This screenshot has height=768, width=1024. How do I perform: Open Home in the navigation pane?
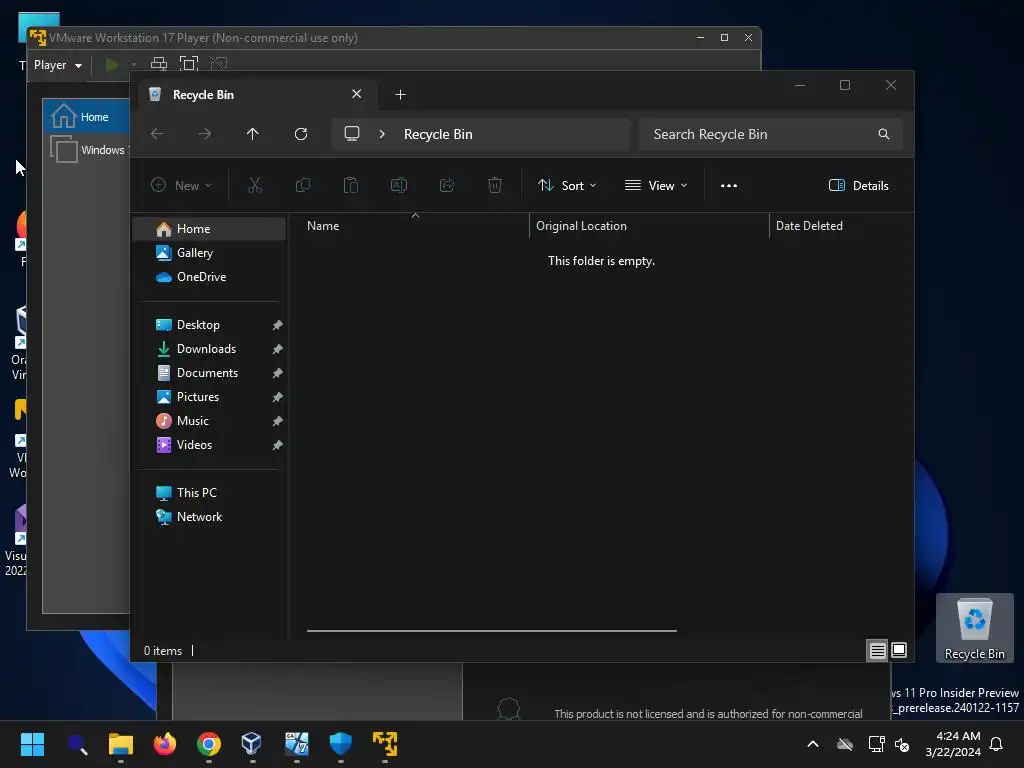pyautogui.click(x=210, y=229)
